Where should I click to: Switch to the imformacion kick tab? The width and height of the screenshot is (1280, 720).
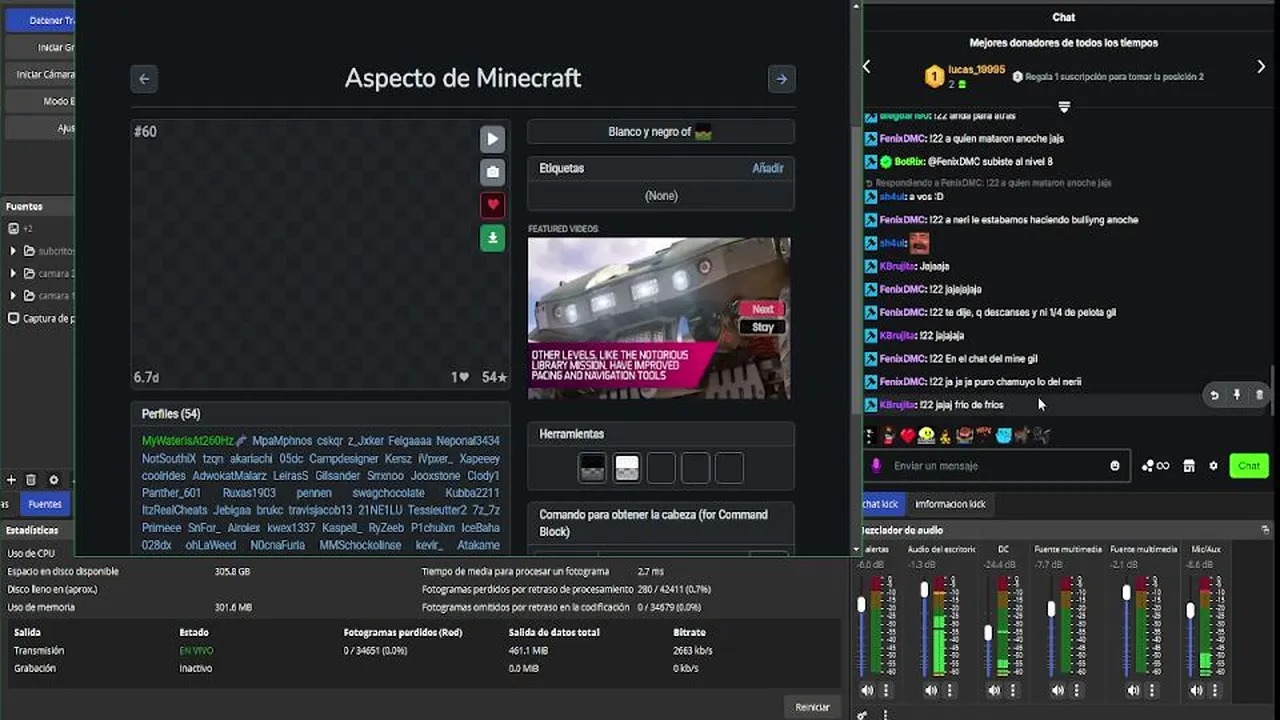950,504
